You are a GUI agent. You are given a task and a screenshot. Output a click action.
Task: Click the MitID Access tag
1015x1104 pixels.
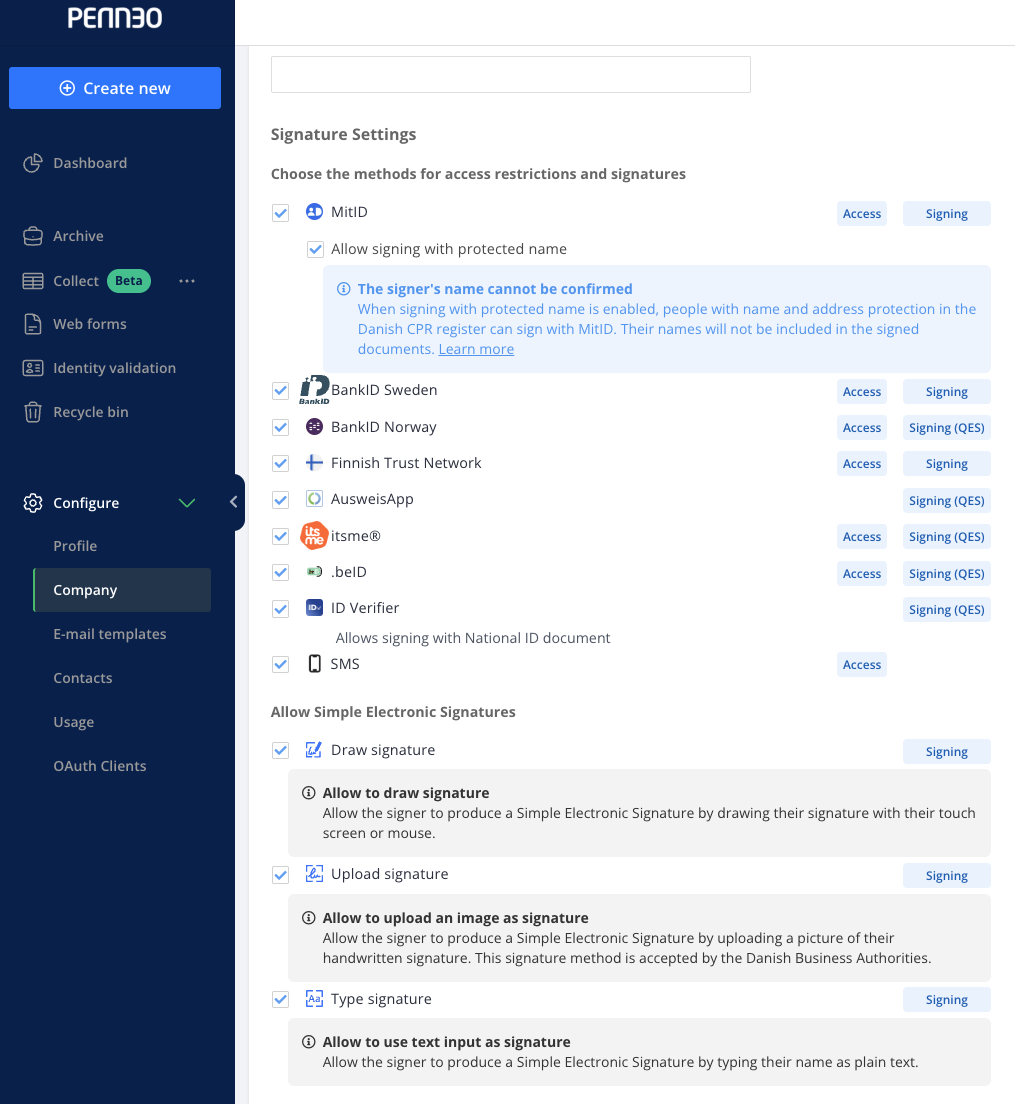tap(862, 214)
